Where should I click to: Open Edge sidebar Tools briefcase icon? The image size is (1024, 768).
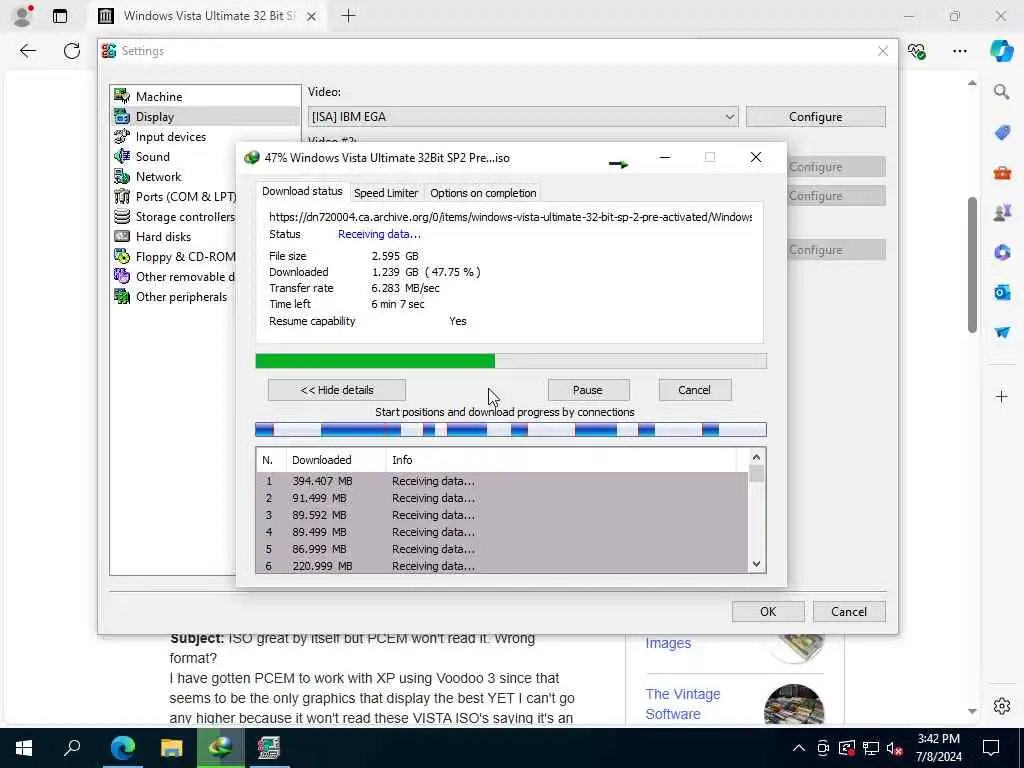[x=1002, y=172]
